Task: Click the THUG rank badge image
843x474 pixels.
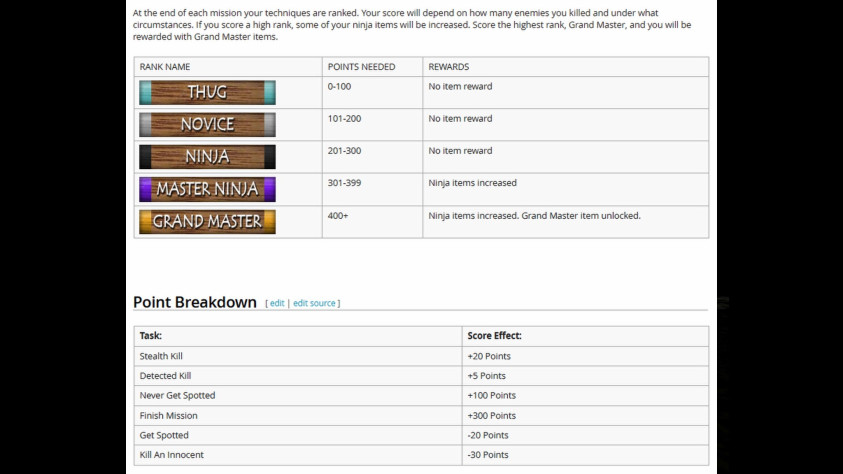Action: click(208, 92)
